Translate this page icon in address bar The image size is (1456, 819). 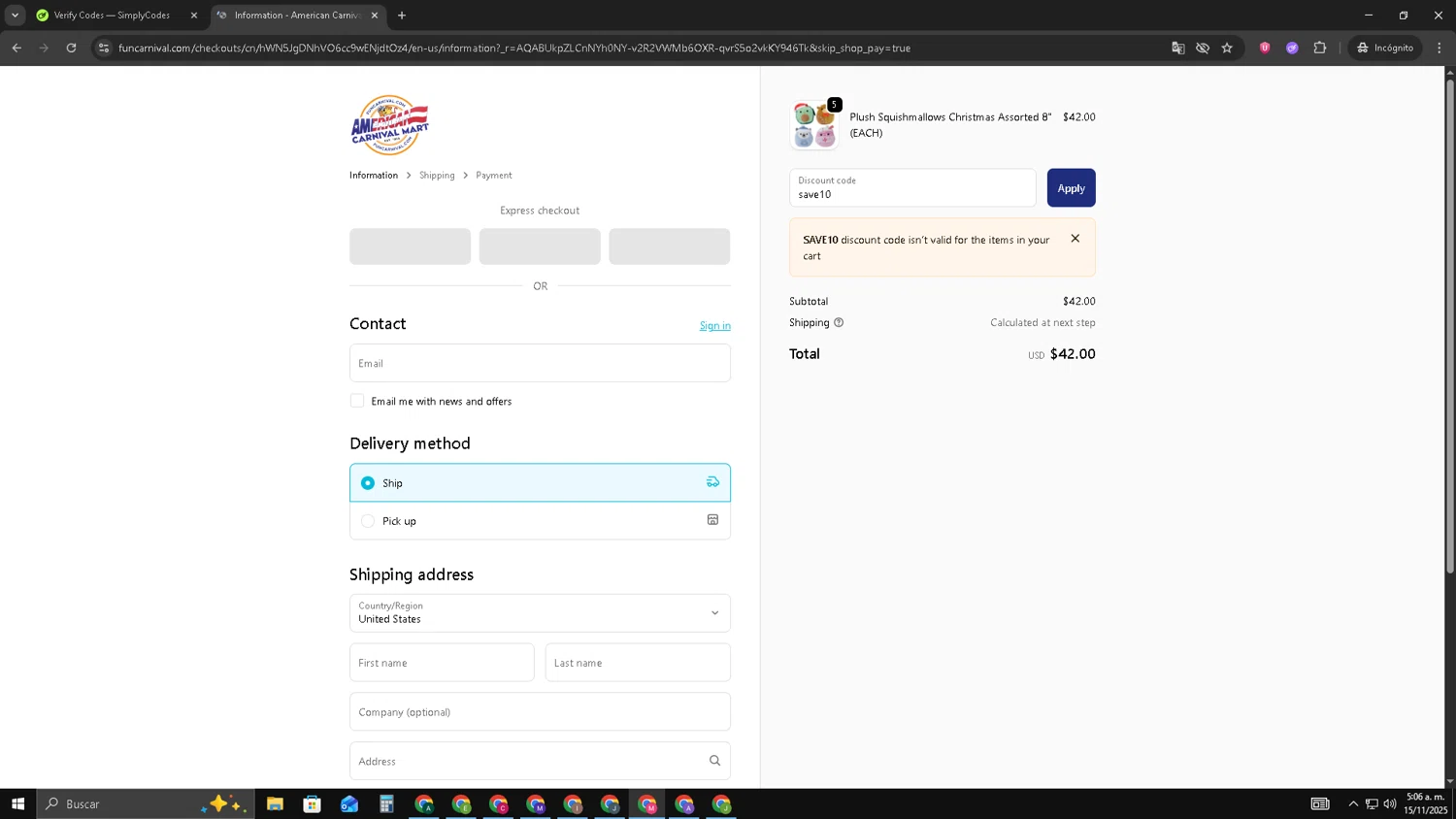[x=1177, y=48]
